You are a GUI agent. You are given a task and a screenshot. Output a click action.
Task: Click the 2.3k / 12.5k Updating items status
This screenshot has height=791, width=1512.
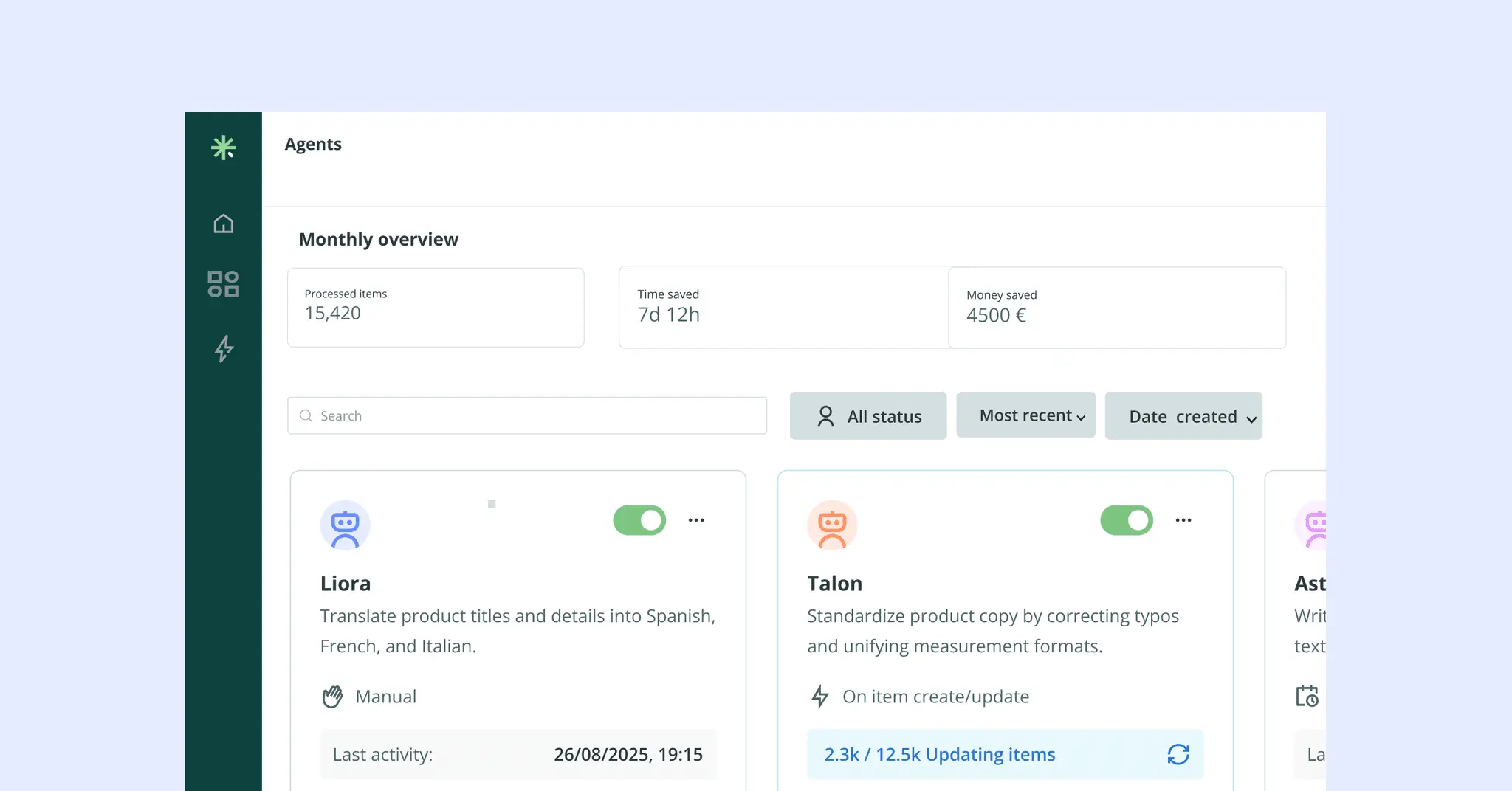click(940, 754)
